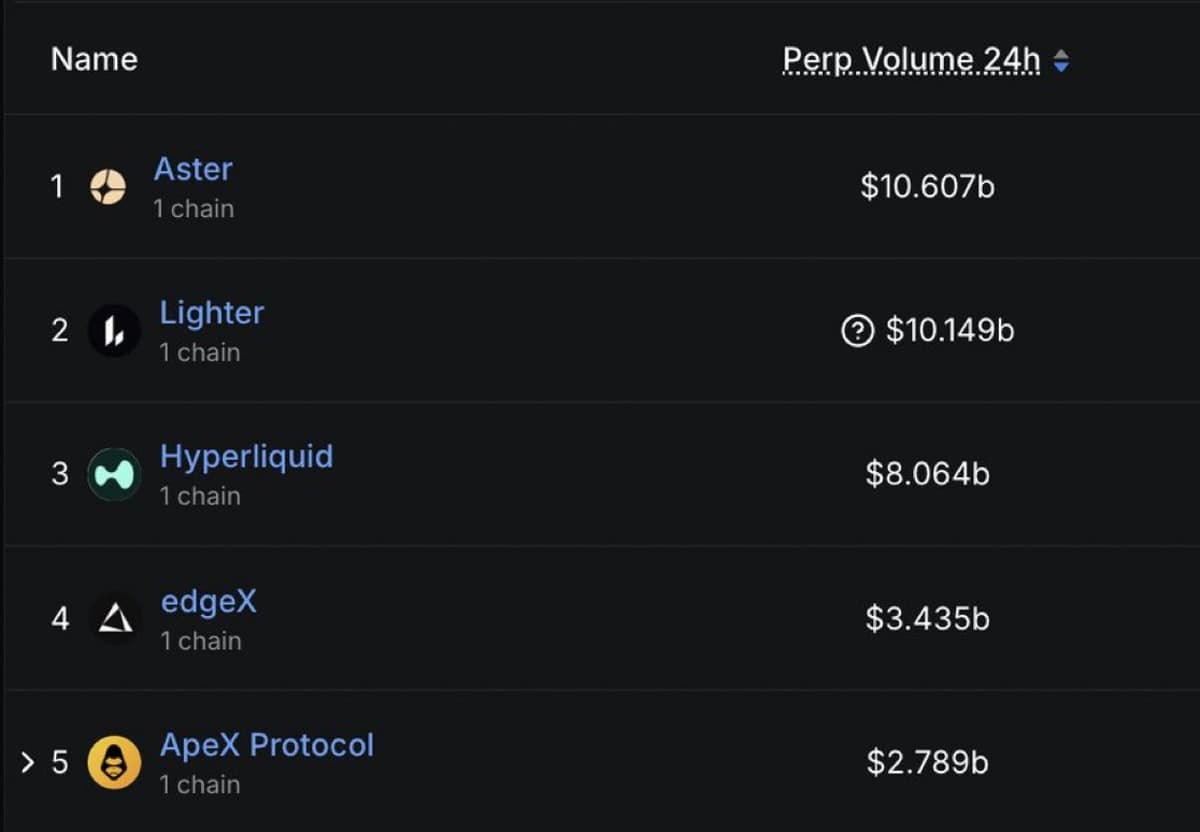Screen dimensions: 1200x832
Task: Click the Perp Volume 24h header
Action: coord(911,59)
